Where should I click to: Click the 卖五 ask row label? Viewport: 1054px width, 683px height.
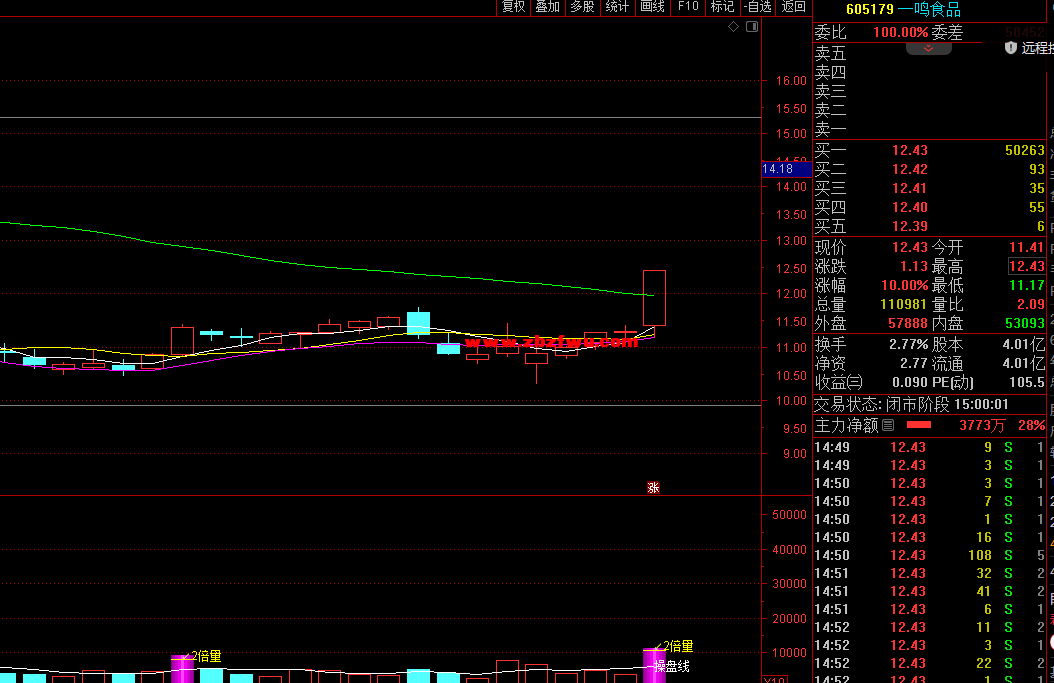click(831, 53)
